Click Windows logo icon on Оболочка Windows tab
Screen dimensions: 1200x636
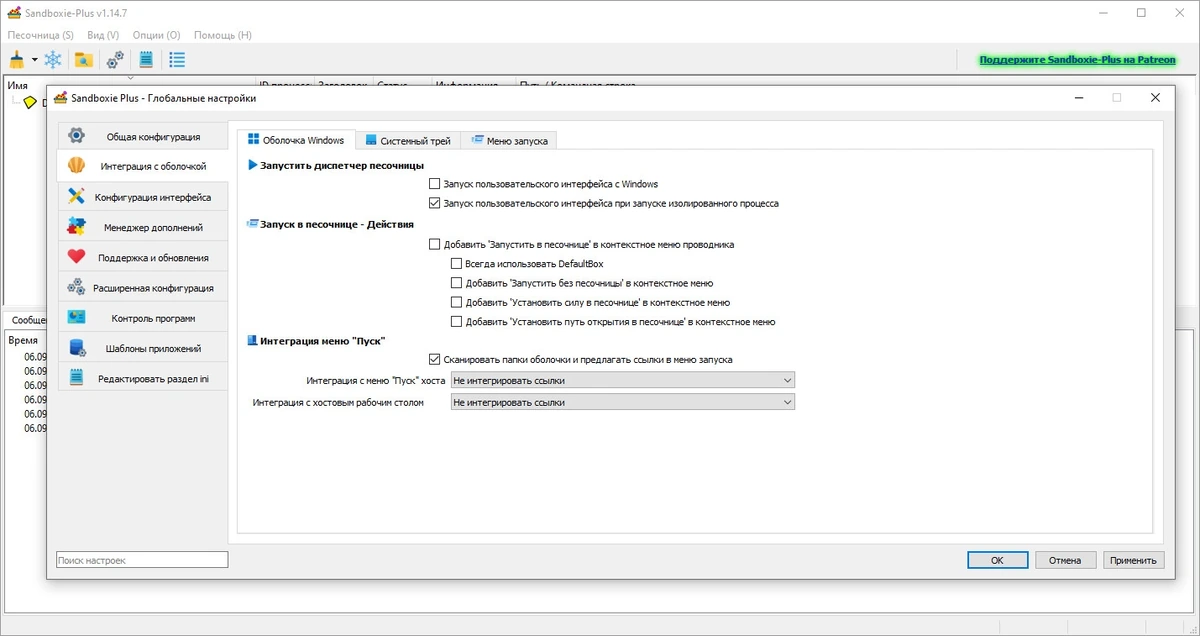pos(253,140)
